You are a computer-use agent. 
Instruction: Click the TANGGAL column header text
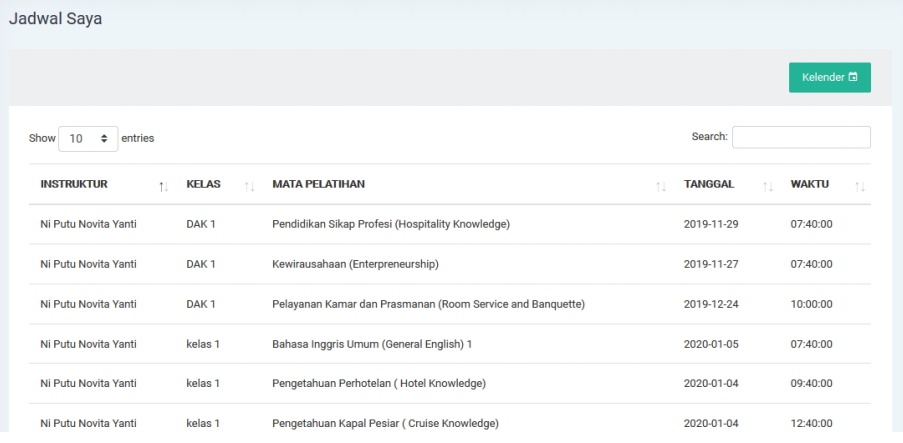[709, 184]
